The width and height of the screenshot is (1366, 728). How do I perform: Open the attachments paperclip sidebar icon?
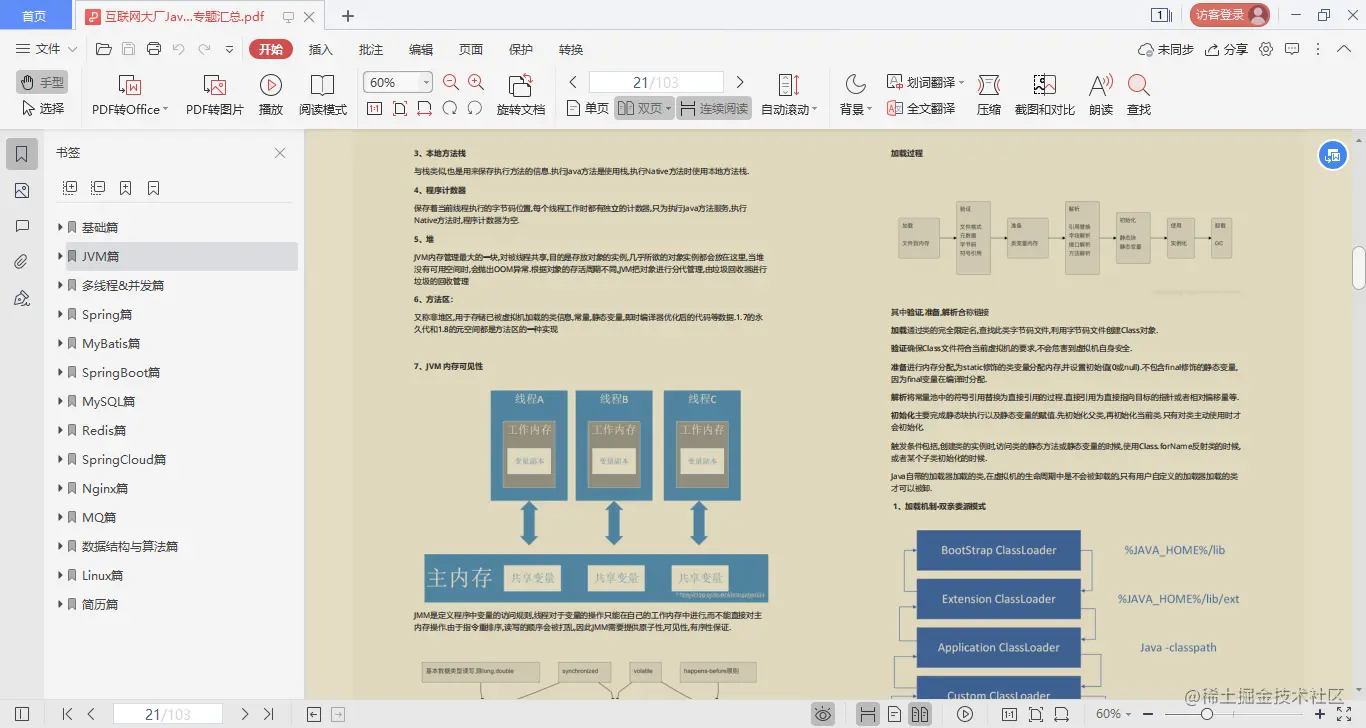click(22, 262)
